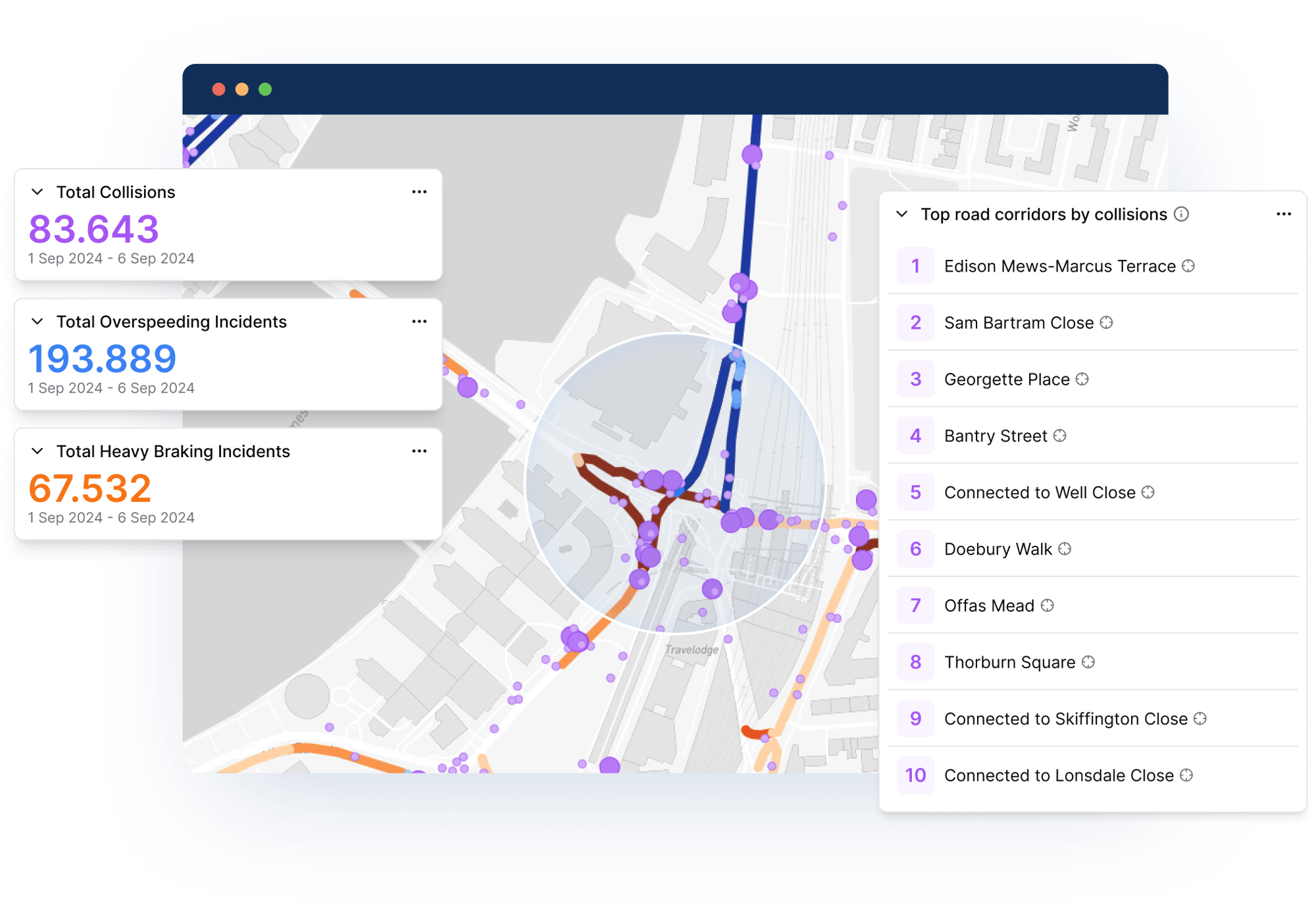1316x915 pixels.
Task: Select Connected to Lonsdale Close name
Action: point(1059,776)
